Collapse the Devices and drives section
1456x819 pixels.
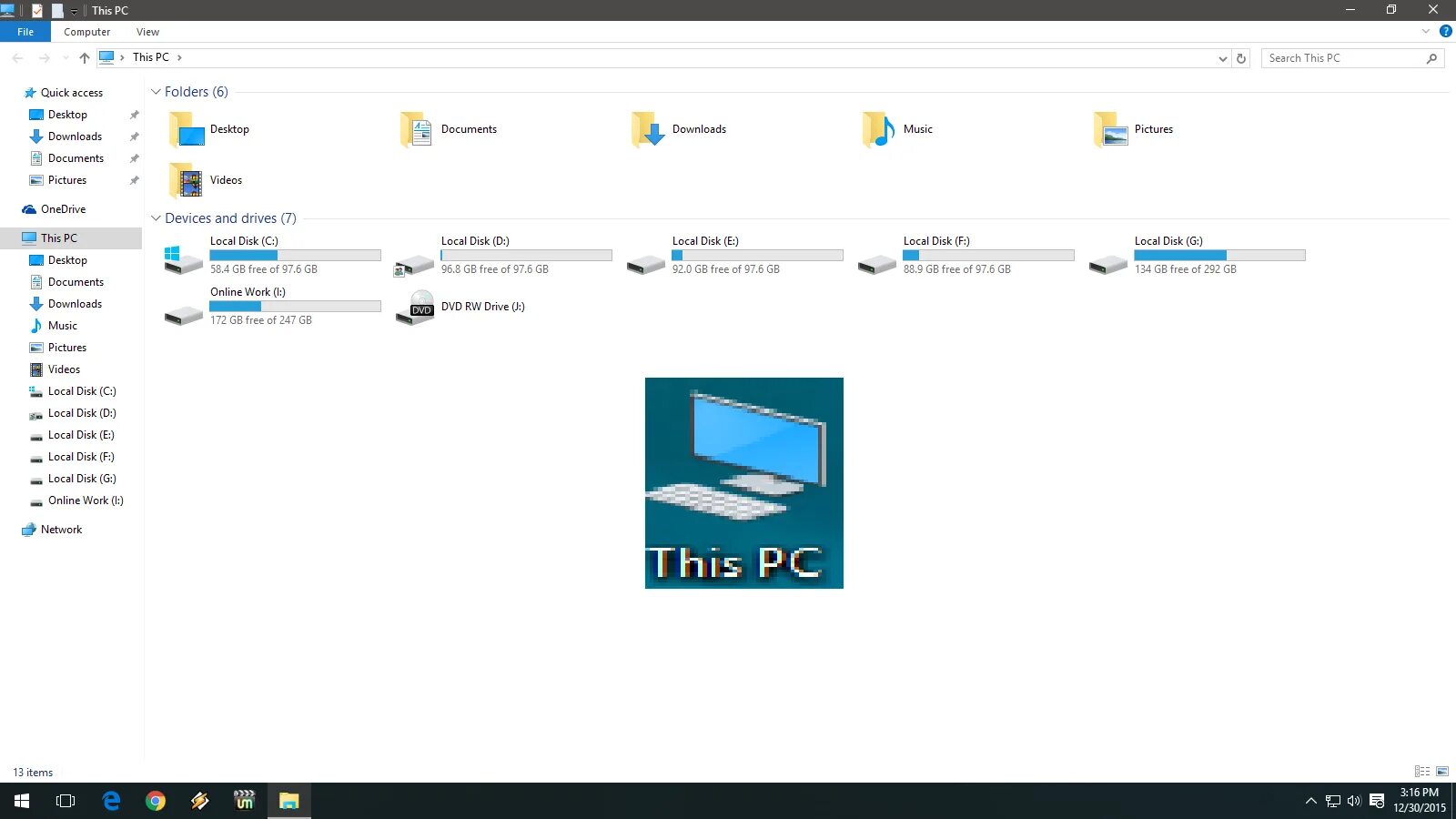[157, 218]
